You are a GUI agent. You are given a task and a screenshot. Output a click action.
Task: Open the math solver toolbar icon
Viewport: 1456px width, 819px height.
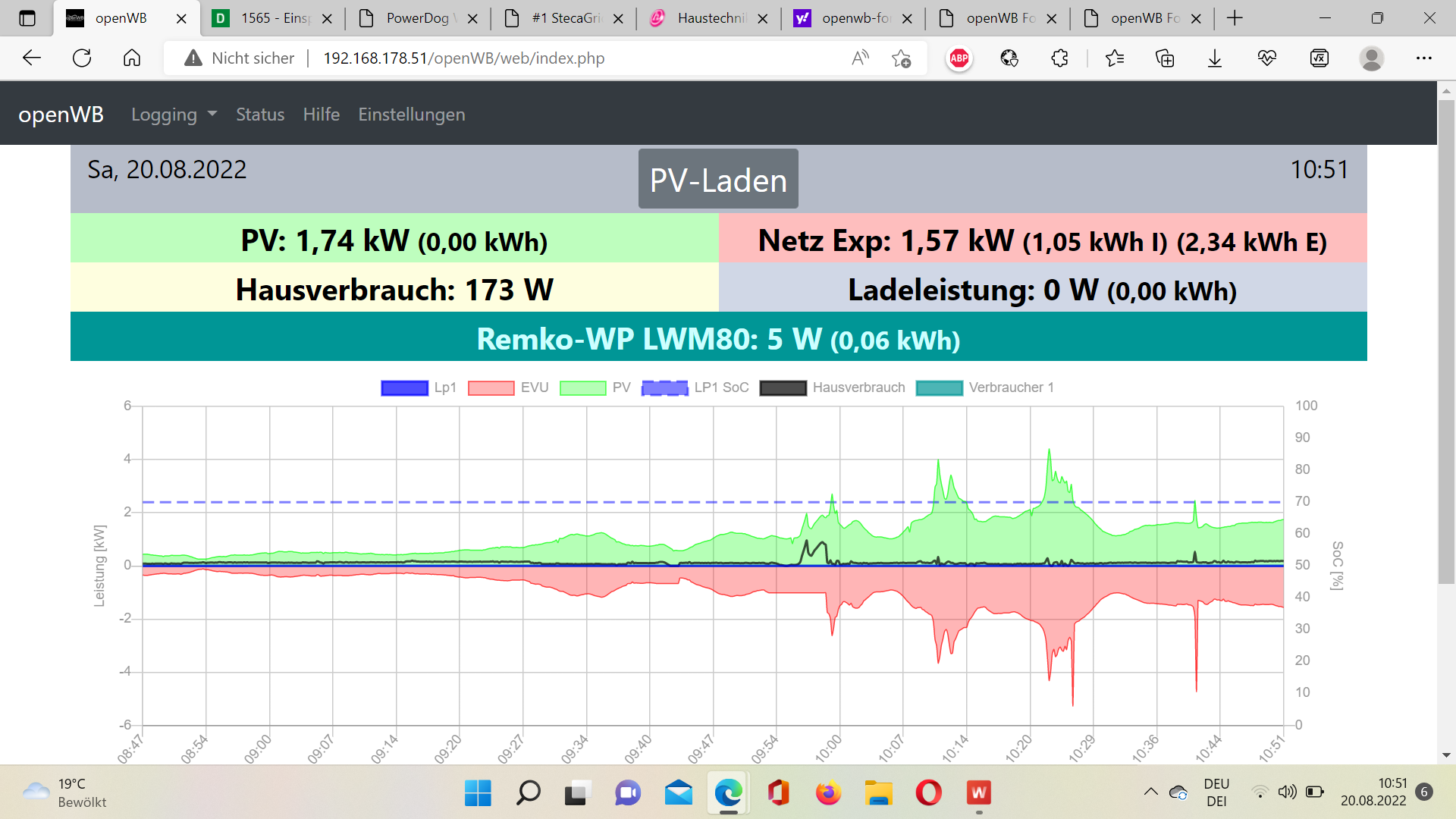[1319, 58]
